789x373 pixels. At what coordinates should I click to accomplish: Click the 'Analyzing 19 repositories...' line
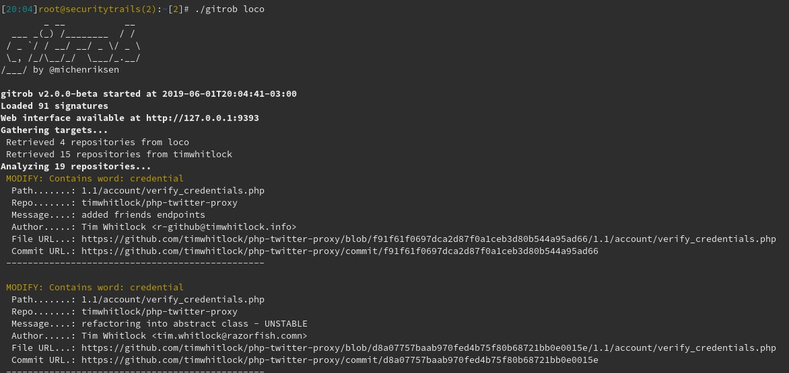(x=75, y=167)
